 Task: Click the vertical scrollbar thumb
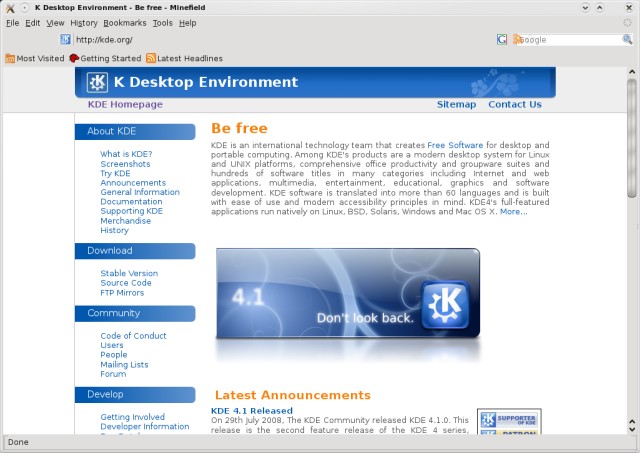(632, 139)
